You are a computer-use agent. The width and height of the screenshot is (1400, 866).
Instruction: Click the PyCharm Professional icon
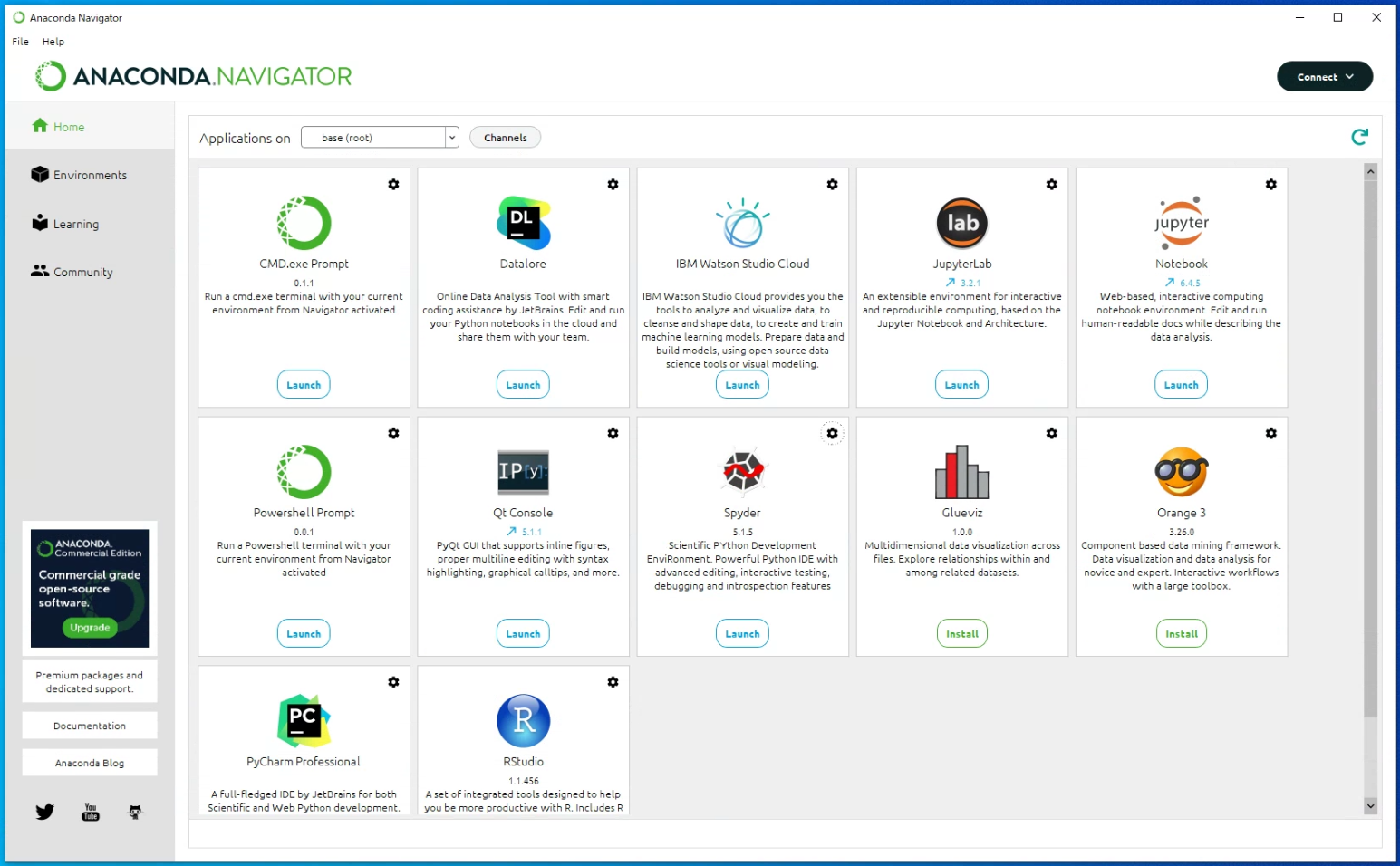pos(304,721)
